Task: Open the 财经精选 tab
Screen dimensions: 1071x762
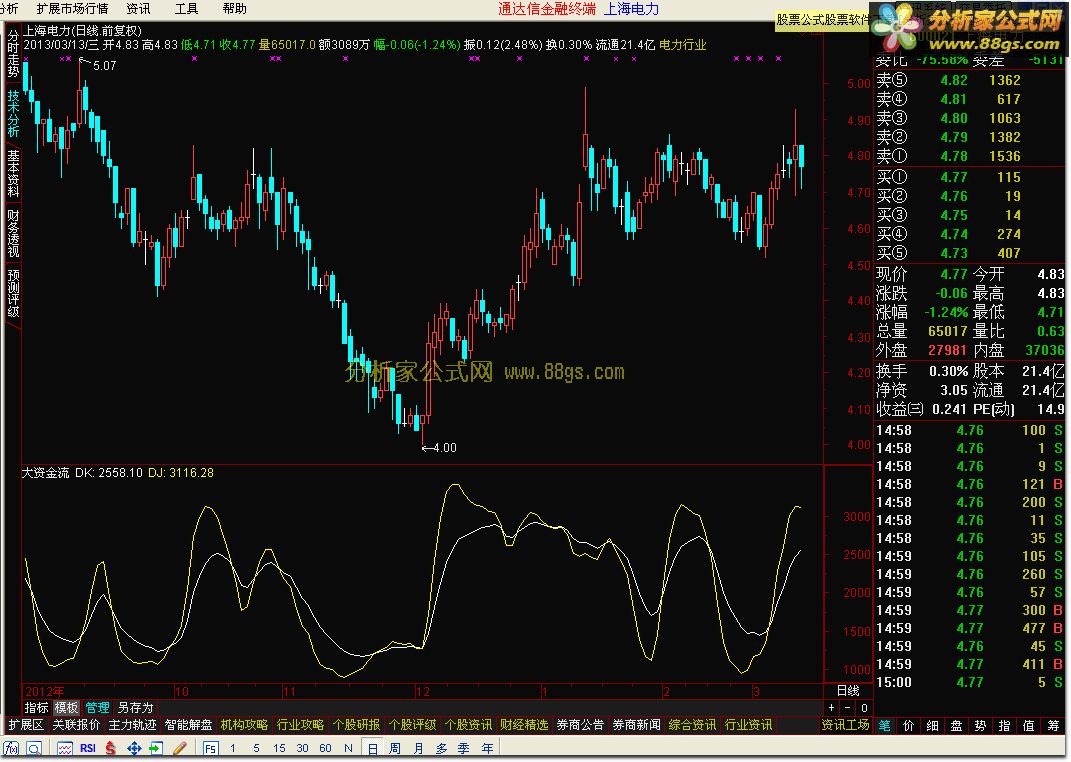Action: [525, 725]
